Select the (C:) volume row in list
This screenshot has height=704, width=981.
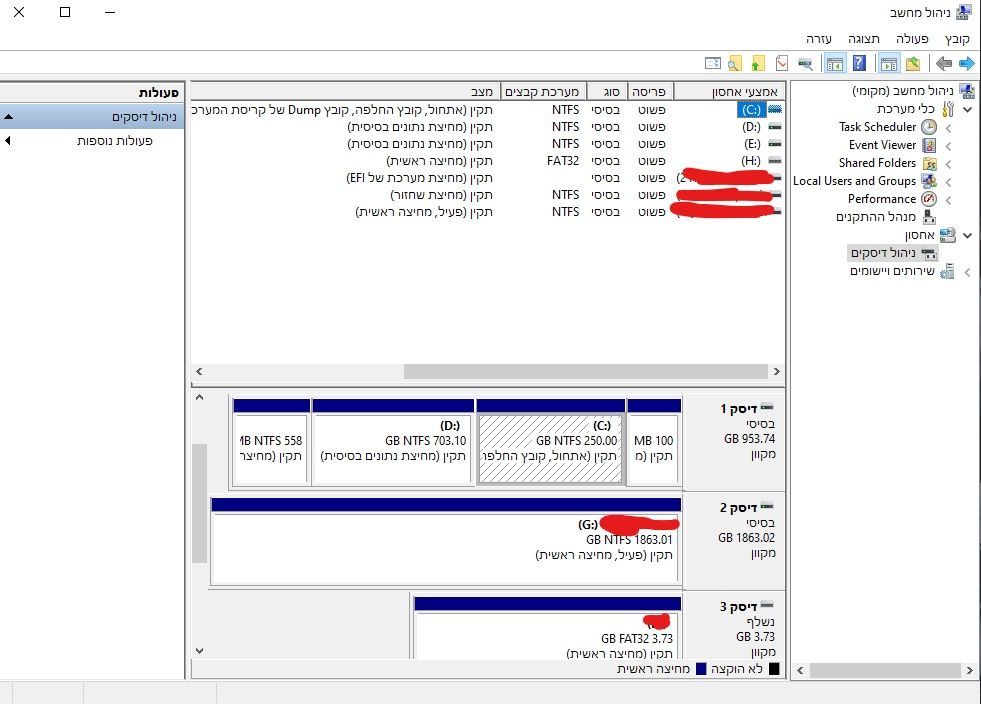488,110
